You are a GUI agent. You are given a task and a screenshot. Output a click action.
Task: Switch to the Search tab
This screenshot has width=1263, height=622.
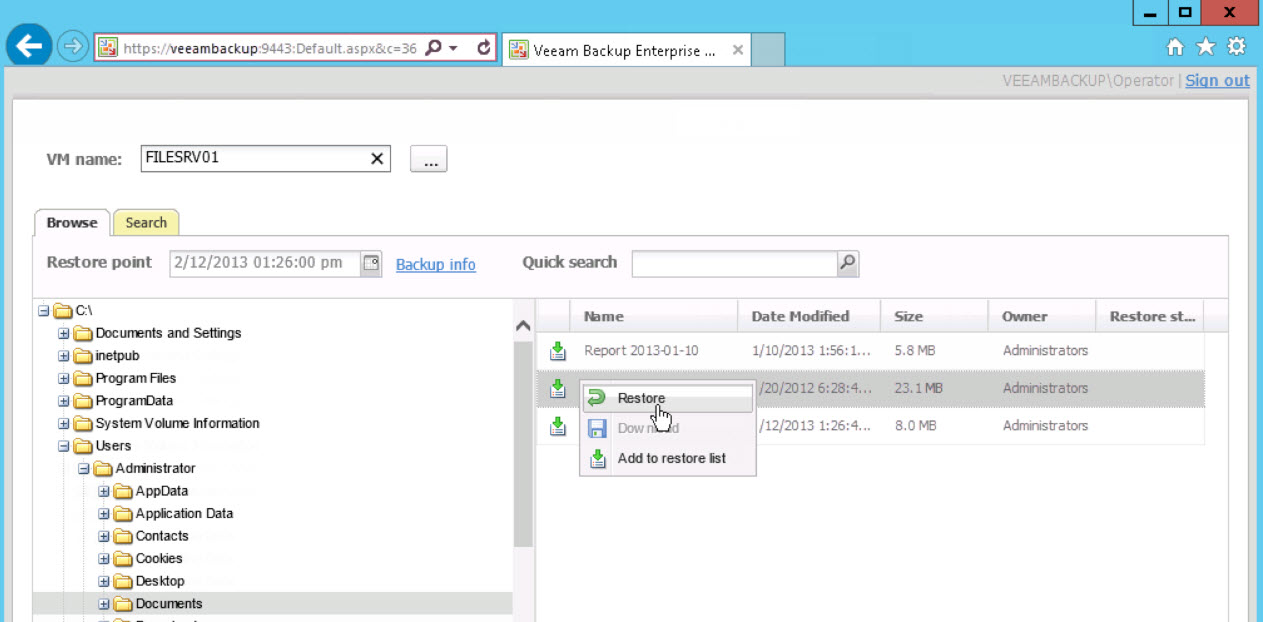pyautogui.click(x=146, y=223)
